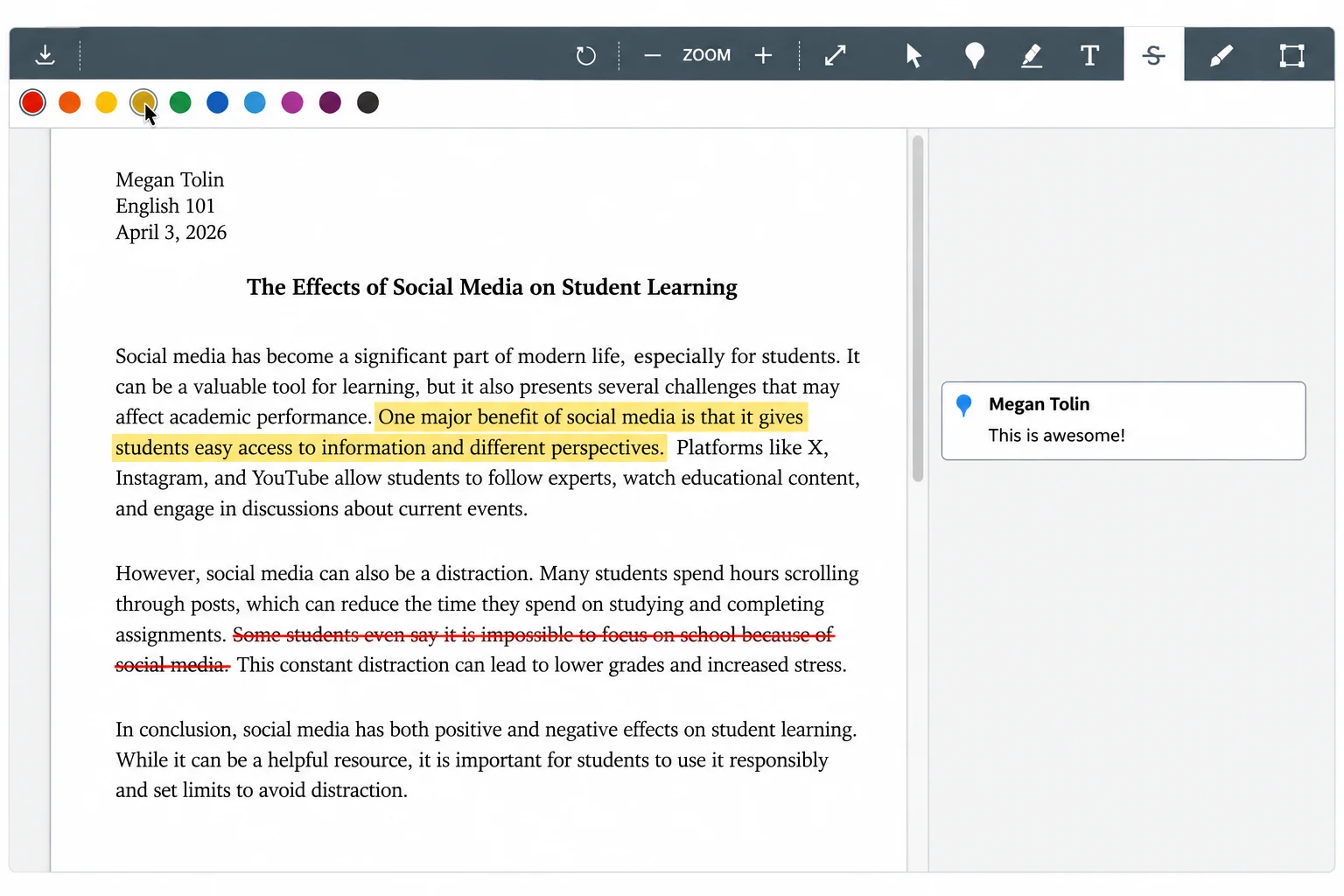Click the ZOOM label in the toolbar

(x=707, y=55)
